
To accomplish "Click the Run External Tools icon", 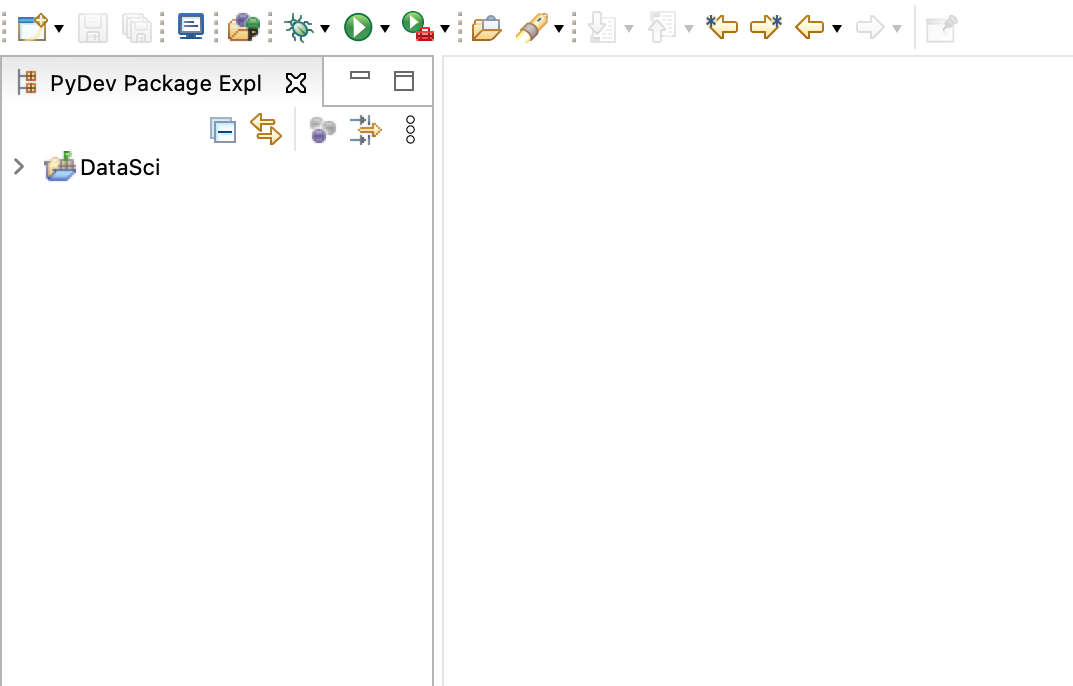I will click(417, 27).
